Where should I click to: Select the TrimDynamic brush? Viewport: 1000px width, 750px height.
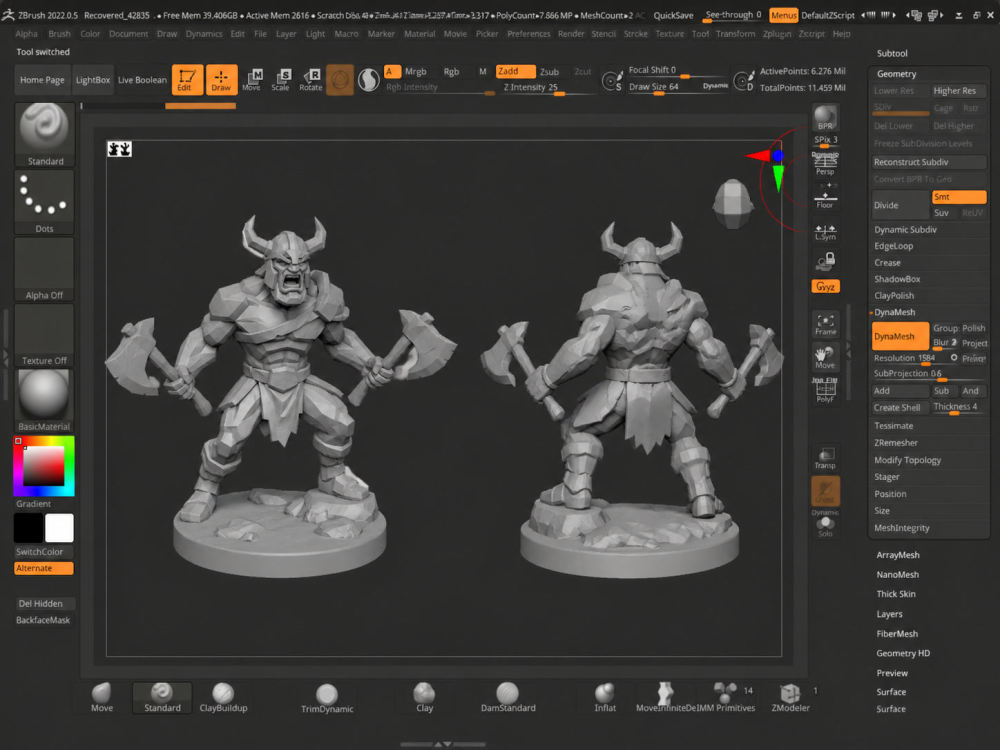click(327, 698)
